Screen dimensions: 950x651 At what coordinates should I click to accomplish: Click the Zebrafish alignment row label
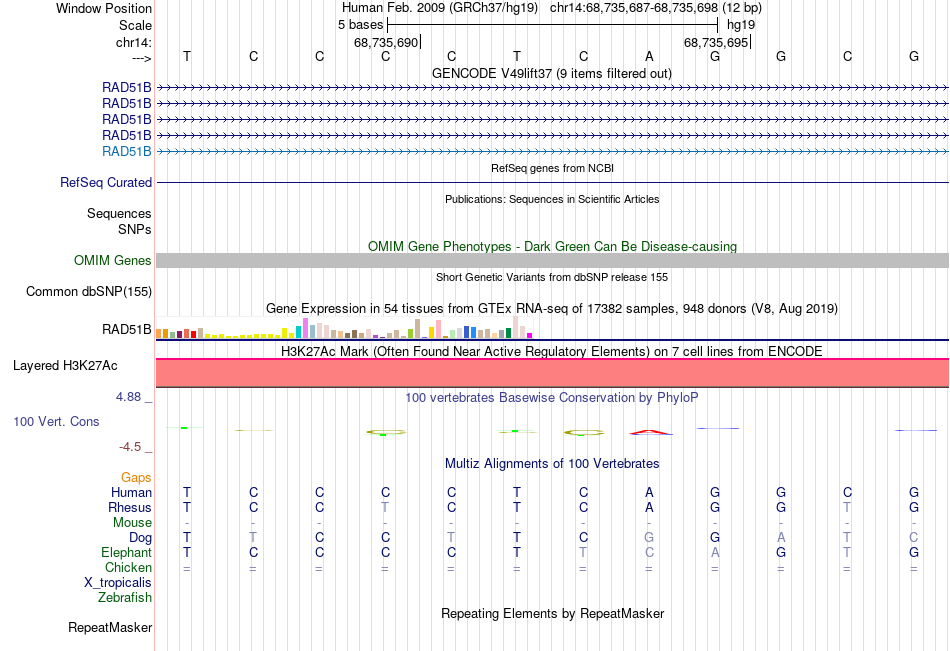coord(125,598)
